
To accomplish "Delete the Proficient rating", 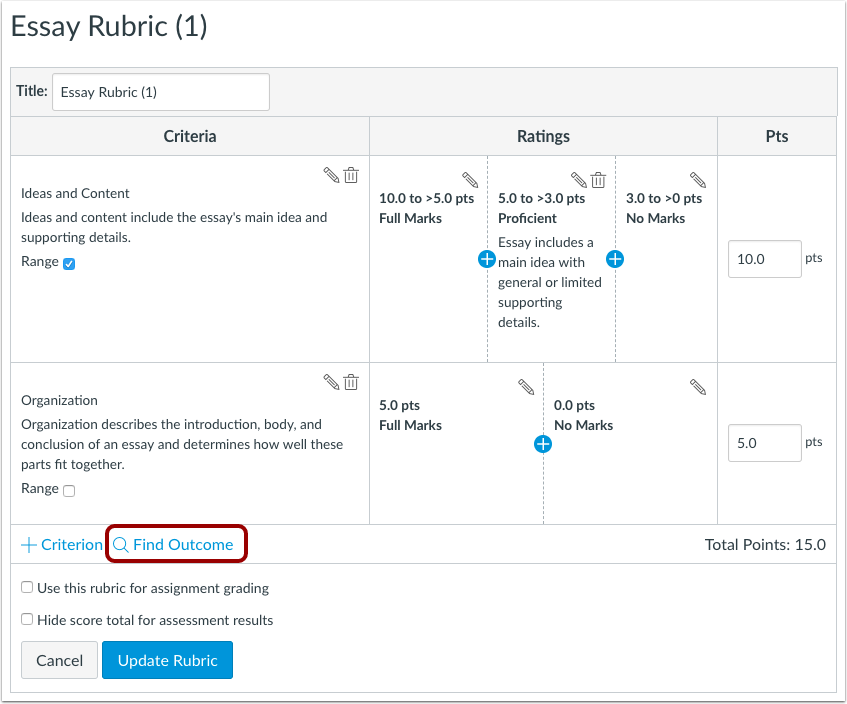I will coord(598,180).
